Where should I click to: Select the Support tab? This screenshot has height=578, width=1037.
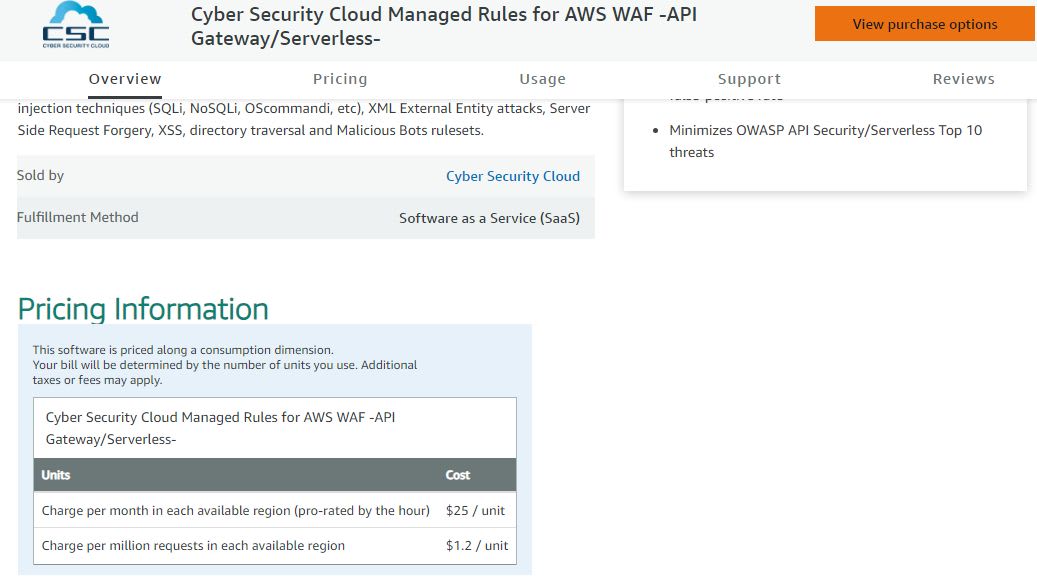coord(749,79)
